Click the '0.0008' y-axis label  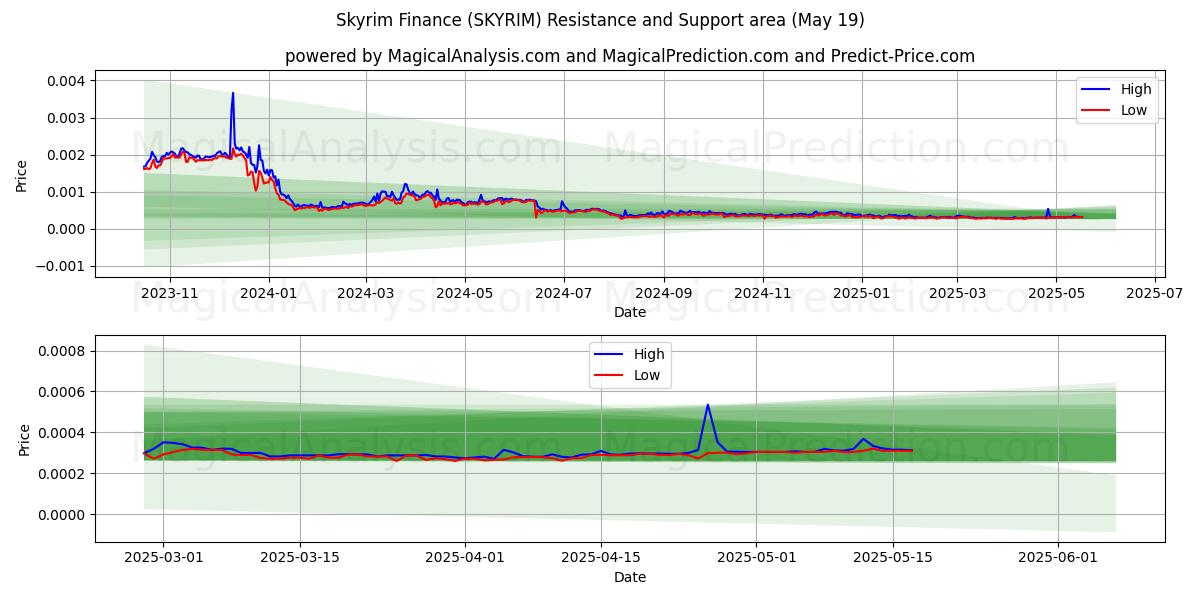64,351
